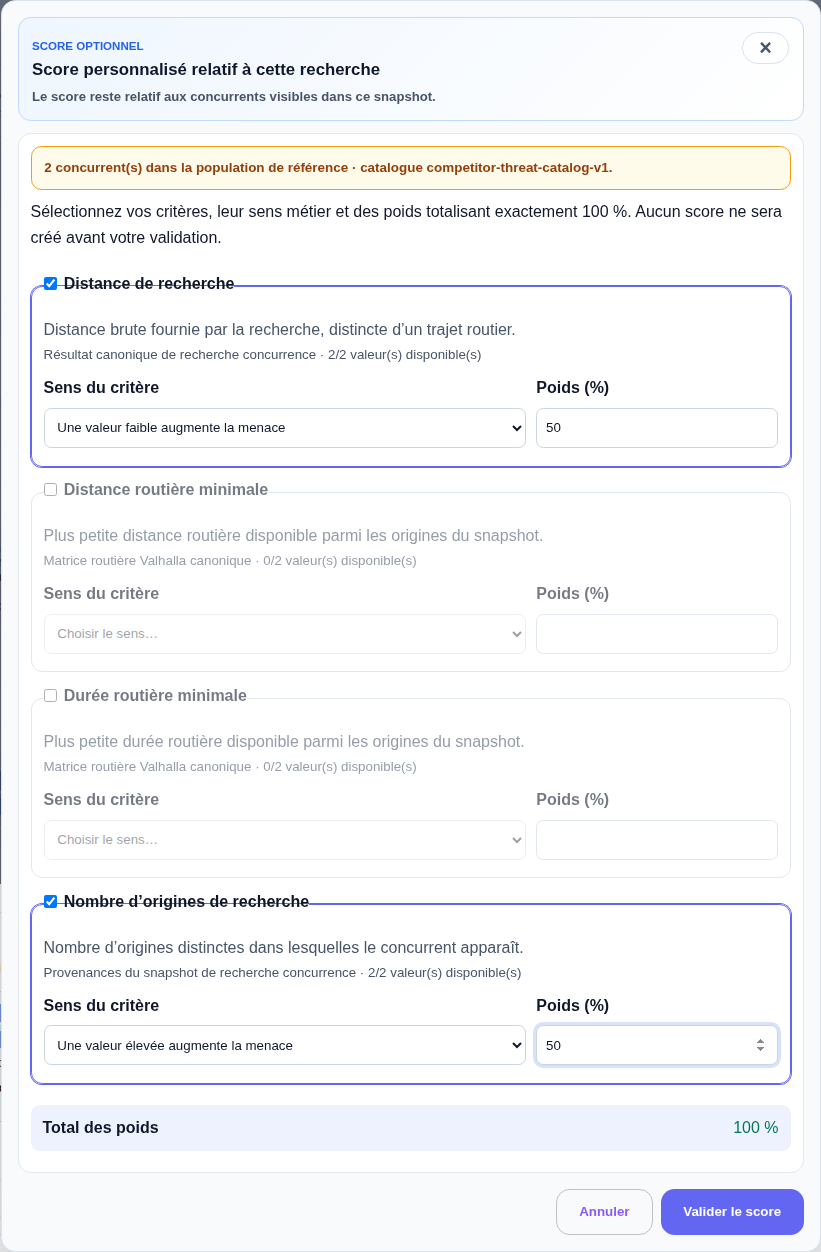This screenshot has width=821, height=1252.
Task: Click the Durée routière minimale legend label
Action: 155,696
